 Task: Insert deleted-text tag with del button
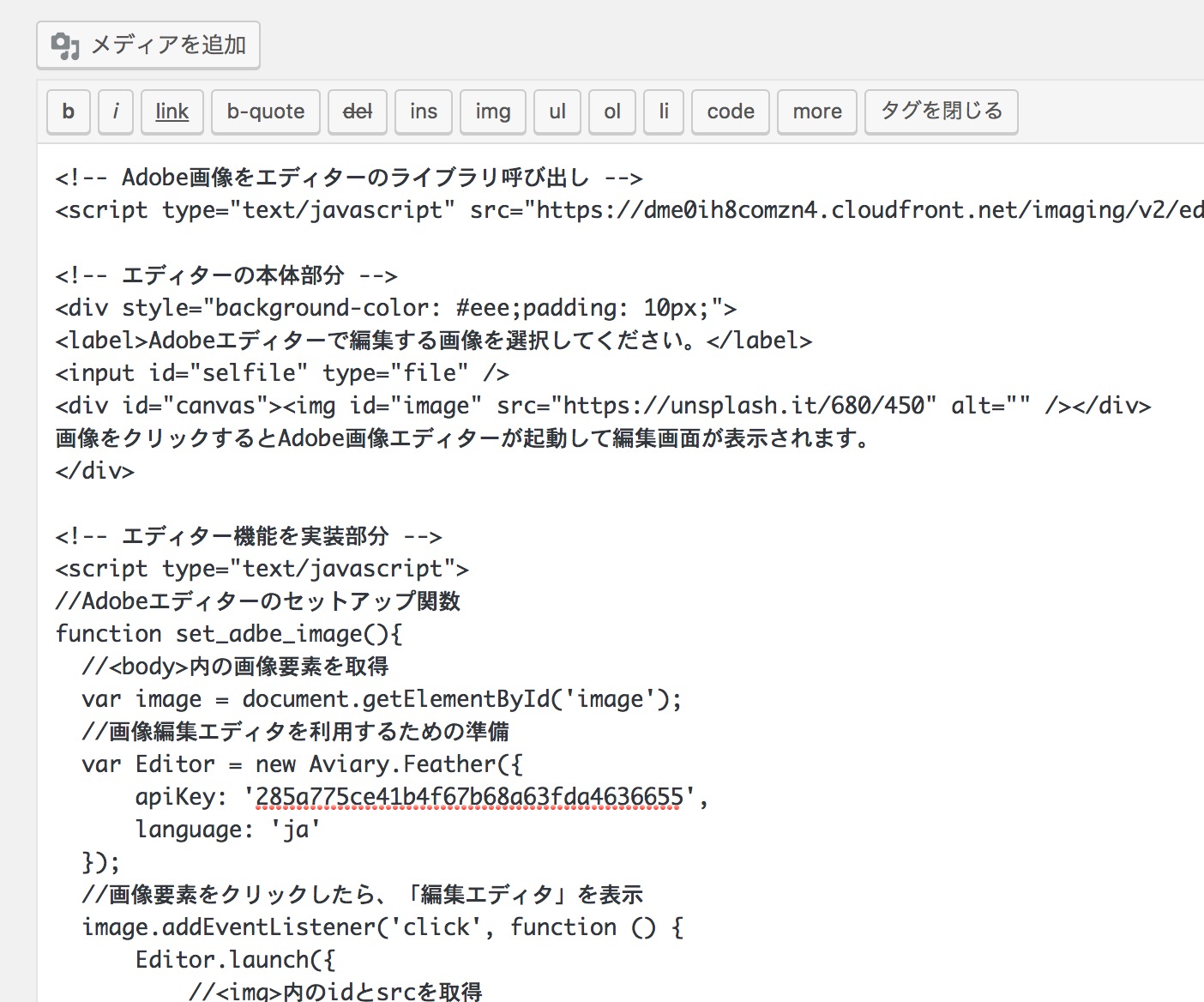click(x=358, y=112)
